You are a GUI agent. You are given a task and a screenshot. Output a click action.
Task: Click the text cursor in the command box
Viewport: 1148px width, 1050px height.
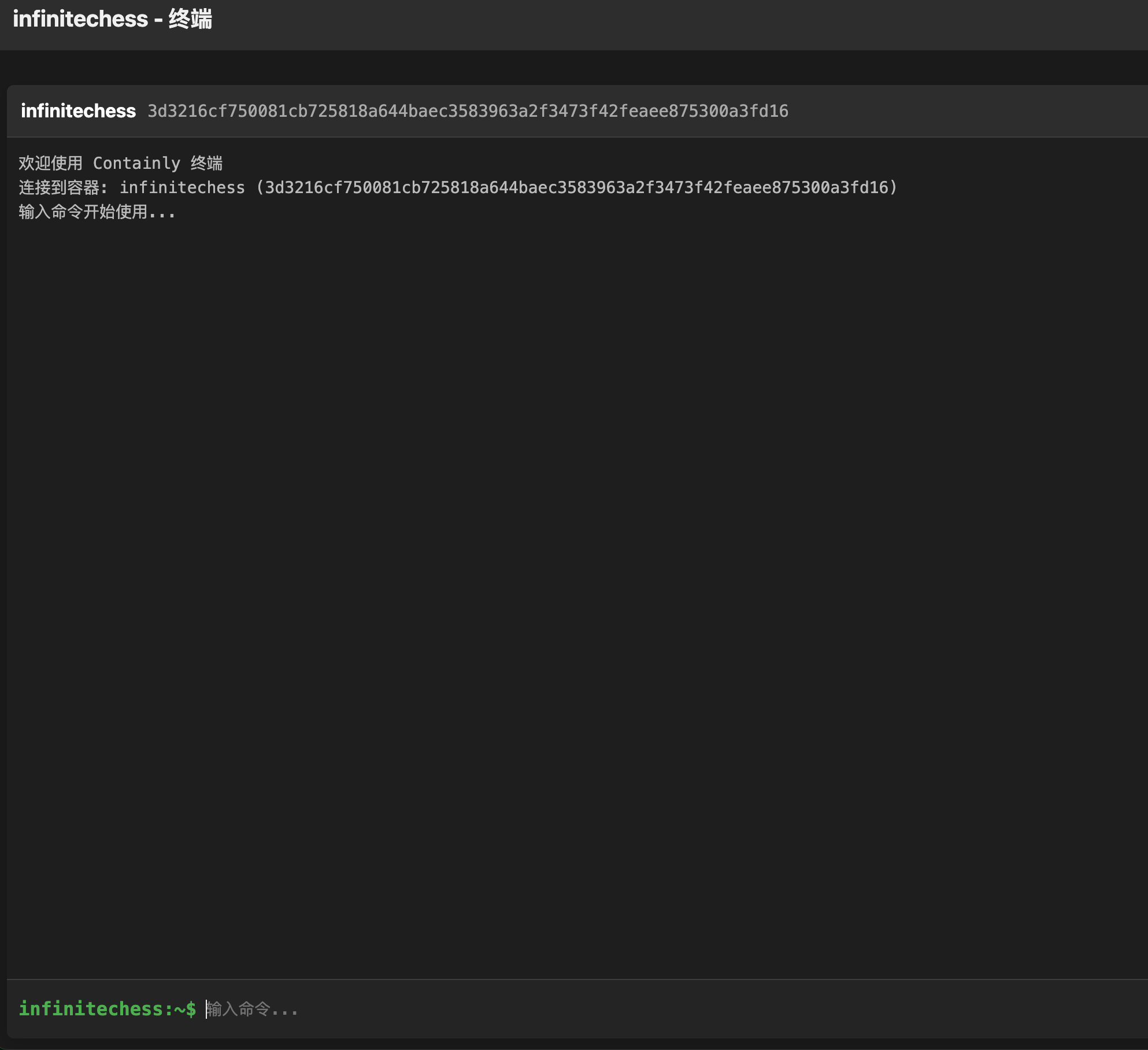(x=206, y=1009)
